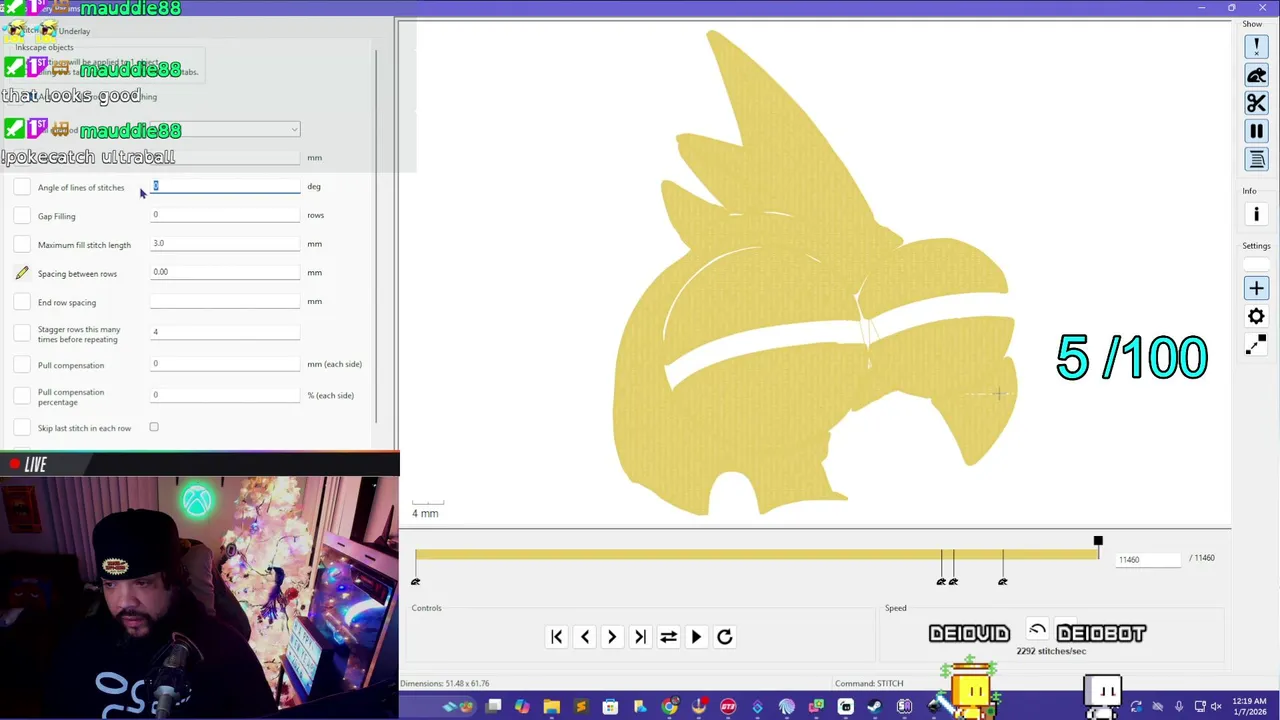Toggle the Pull compensation mm checkbox
The image size is (1280, 720).
coord(22,365)
